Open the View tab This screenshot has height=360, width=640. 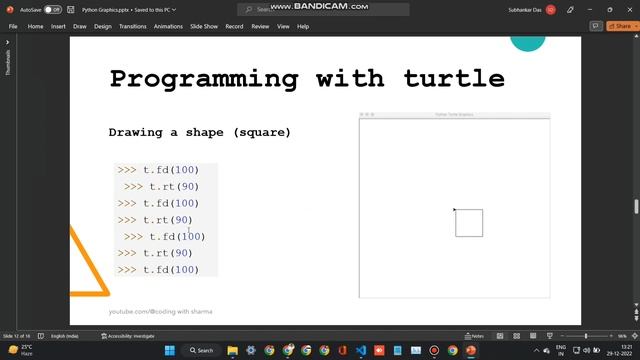[283, 27]
